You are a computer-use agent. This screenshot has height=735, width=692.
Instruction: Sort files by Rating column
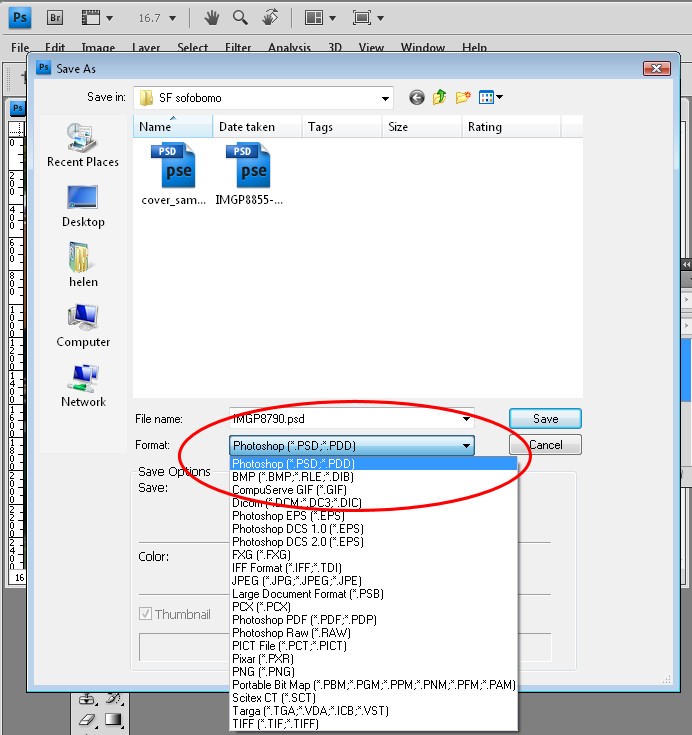(511, 127)
